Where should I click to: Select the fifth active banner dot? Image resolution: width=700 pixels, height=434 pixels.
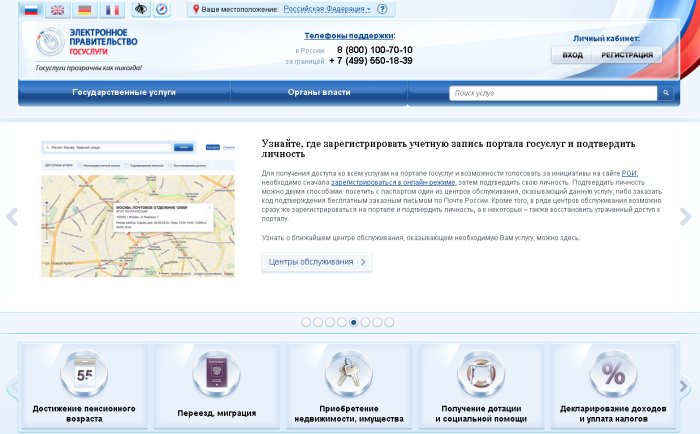tap(354, 322)
